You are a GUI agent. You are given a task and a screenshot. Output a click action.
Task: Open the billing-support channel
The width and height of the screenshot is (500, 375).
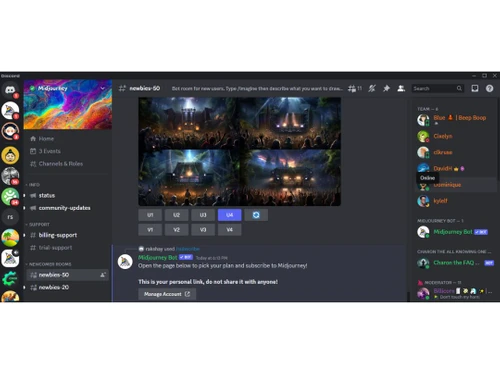tap(68, 235)
